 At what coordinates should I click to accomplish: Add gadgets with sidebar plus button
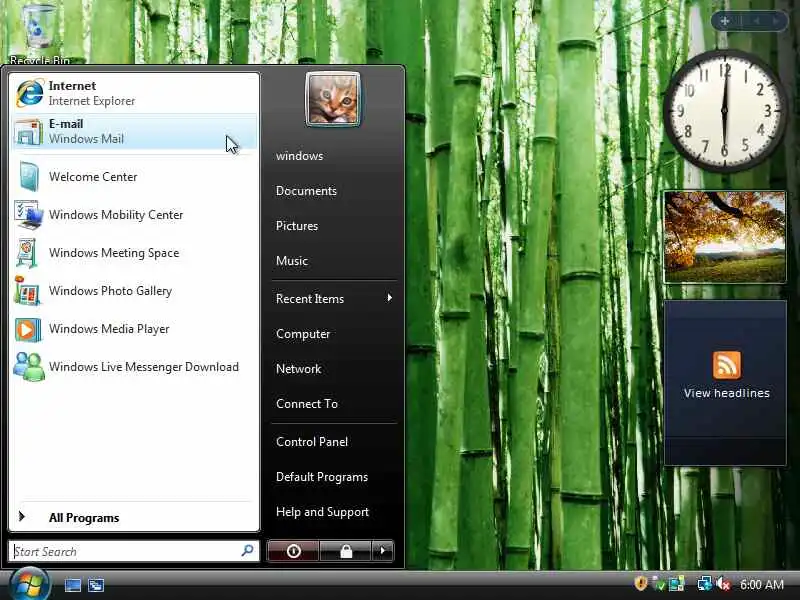point(724,21)
